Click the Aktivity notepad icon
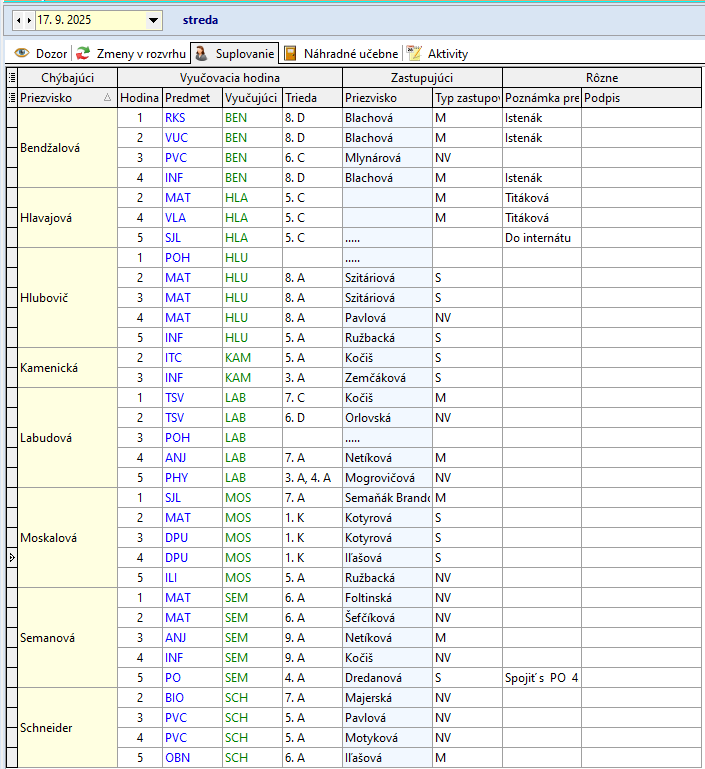The height and width of the screenshot is (769, 705). tap(414, 53)
